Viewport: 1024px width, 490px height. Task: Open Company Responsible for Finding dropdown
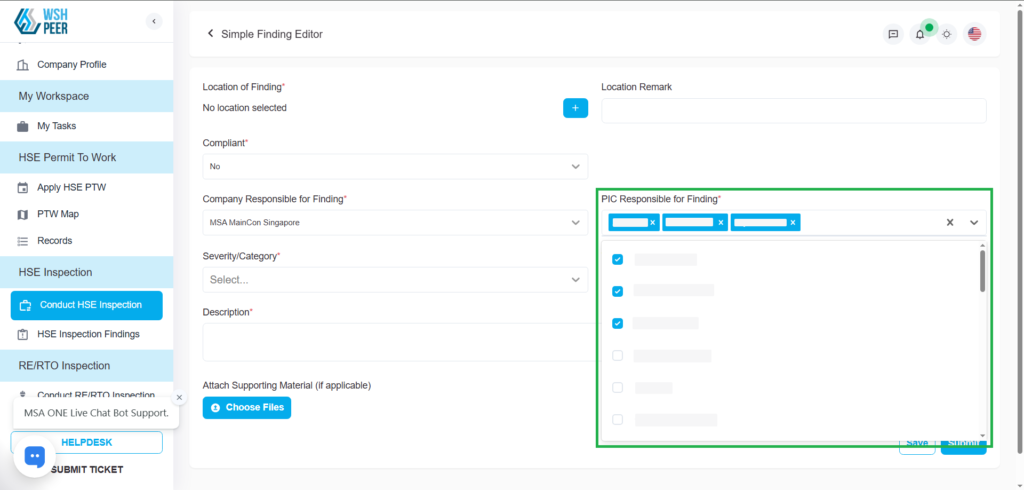pyautogui.click(x=395, y=222)
